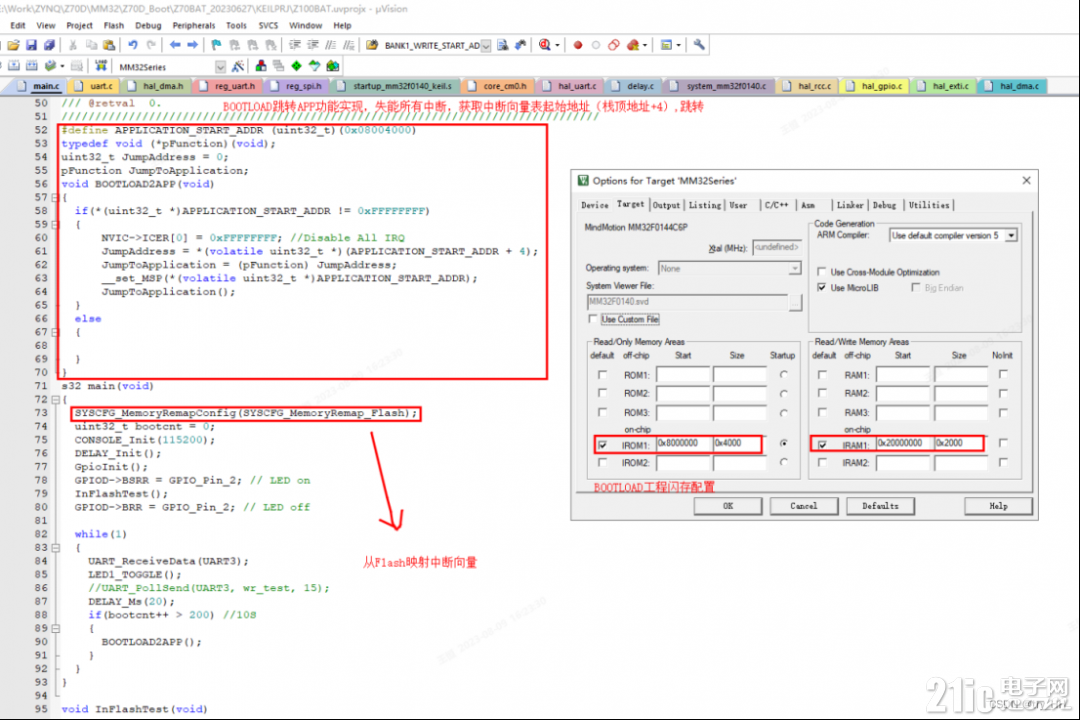Click the Select Software Packs icon
This screenshot has width=1080, height=720.
[x=314, y=66]
